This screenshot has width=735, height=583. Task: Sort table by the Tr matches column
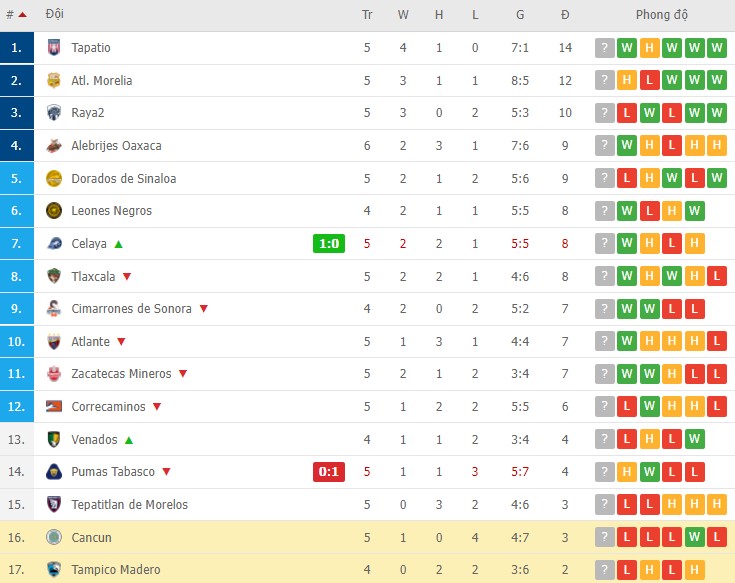pos(367,15)
